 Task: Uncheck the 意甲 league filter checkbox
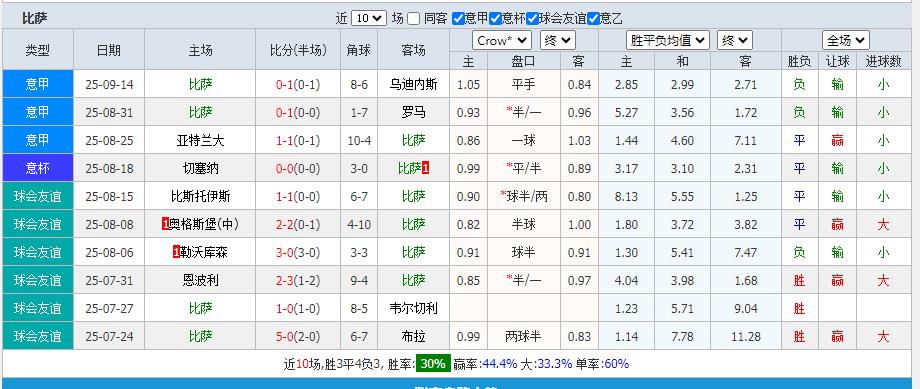coord(458,19)
